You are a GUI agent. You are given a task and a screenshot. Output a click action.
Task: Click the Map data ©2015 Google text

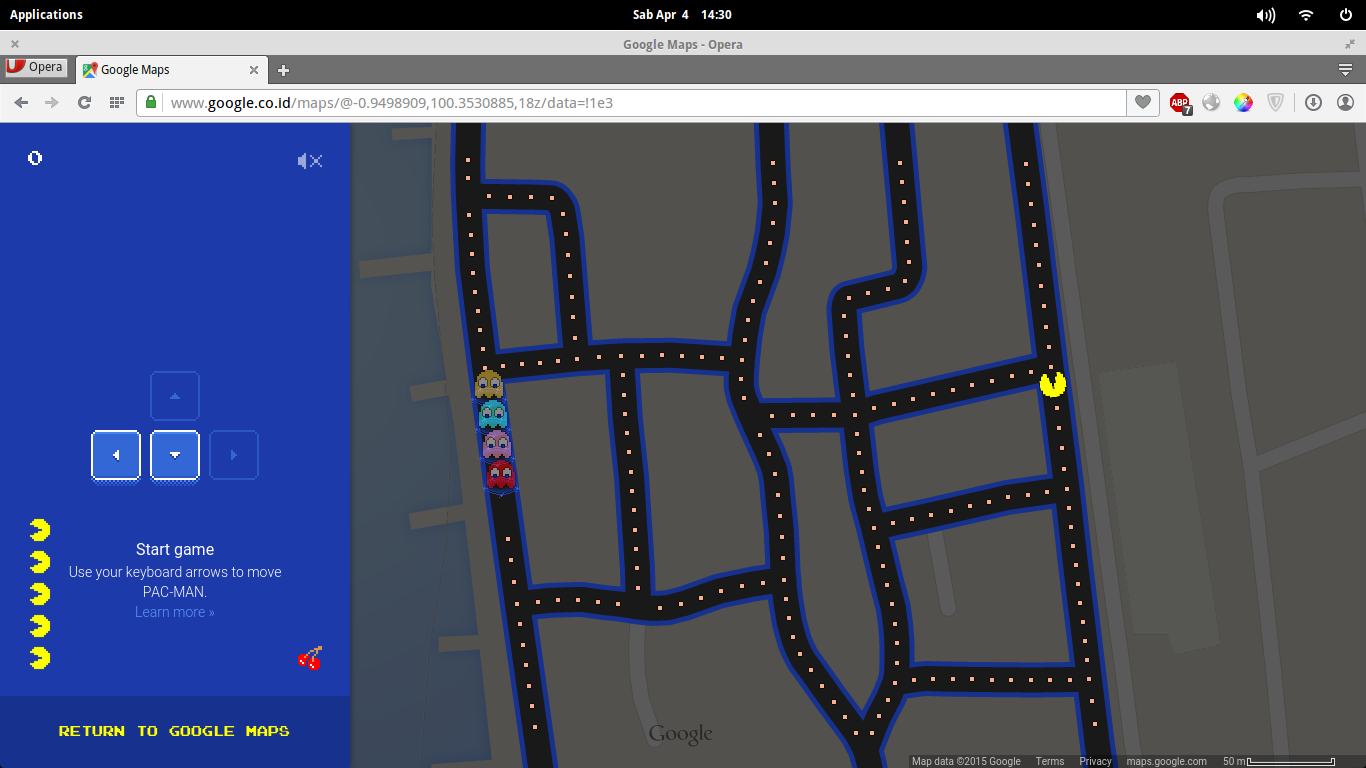966,761
